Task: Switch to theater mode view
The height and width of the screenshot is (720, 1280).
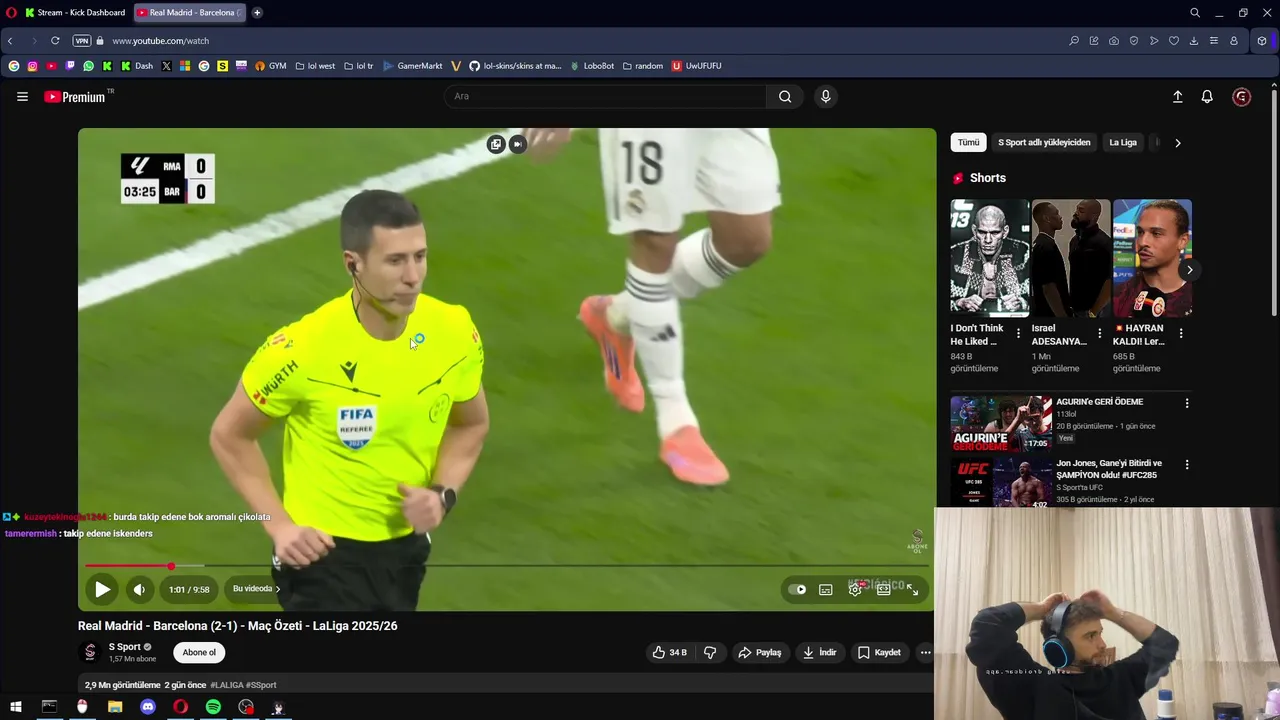Action: [x=884, y=590]
